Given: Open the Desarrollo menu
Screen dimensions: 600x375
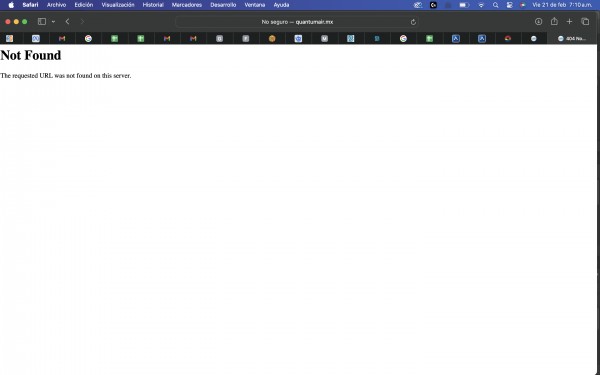Looking at the screenshot, I should pyautogui.click(x=223, y=5).
